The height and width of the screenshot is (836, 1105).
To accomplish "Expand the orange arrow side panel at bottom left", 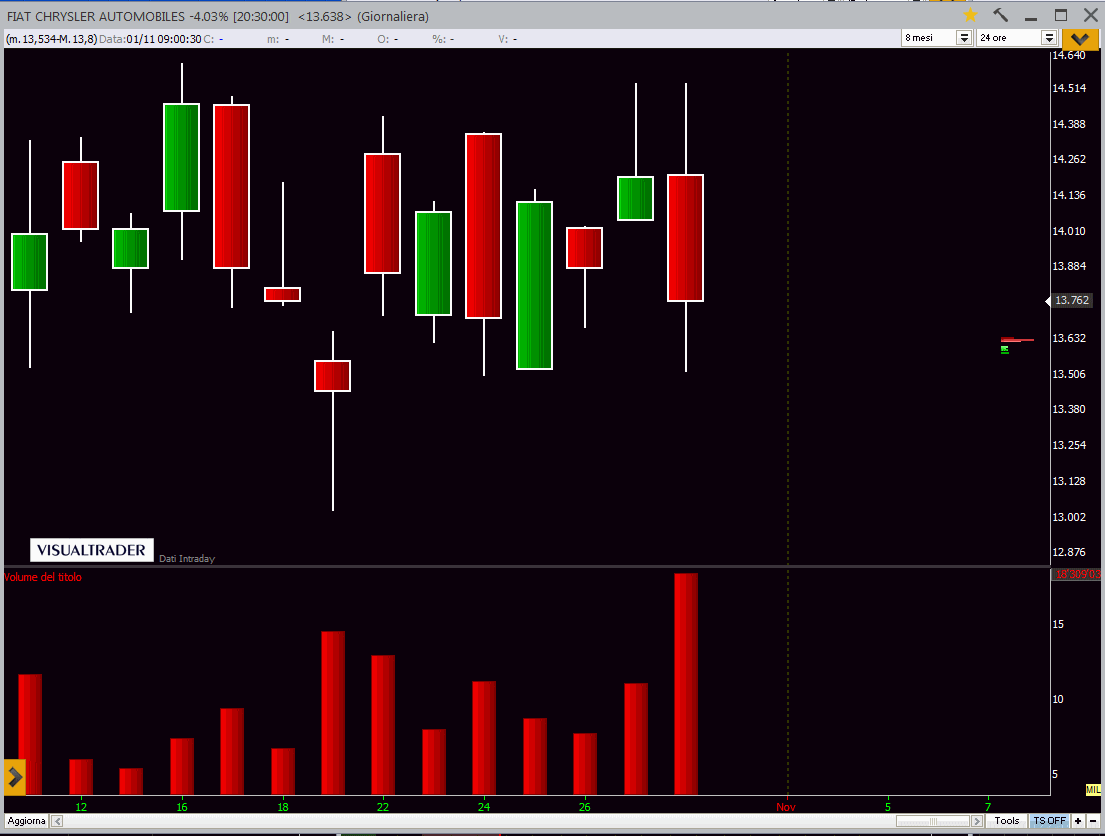I will tap(15, 777).
